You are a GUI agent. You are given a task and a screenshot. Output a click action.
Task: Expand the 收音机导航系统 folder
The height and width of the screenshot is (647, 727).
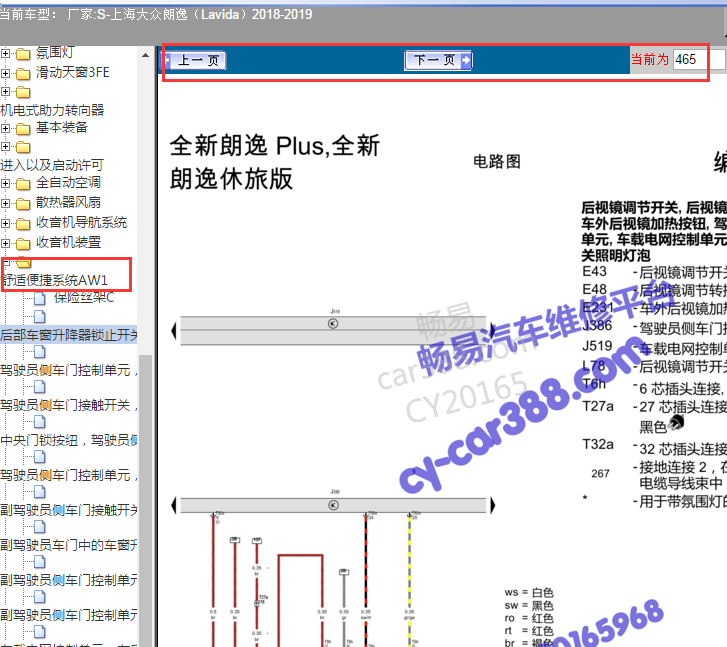5,223
